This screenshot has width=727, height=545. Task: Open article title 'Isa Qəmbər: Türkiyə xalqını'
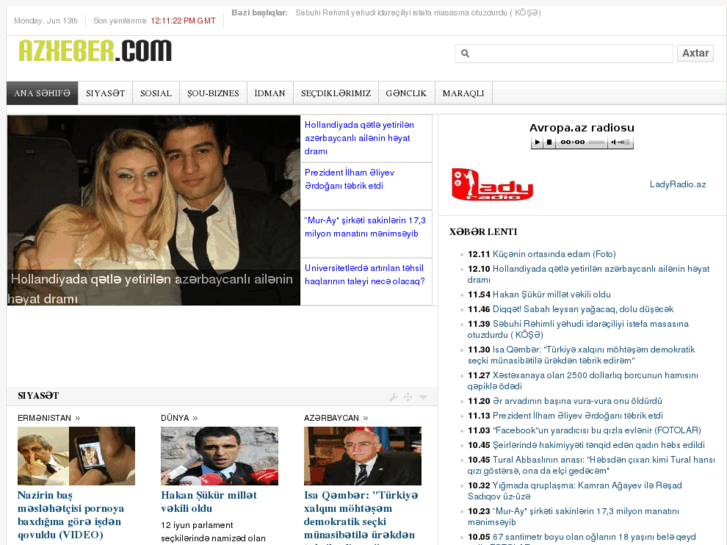click(x=361, y=517)
